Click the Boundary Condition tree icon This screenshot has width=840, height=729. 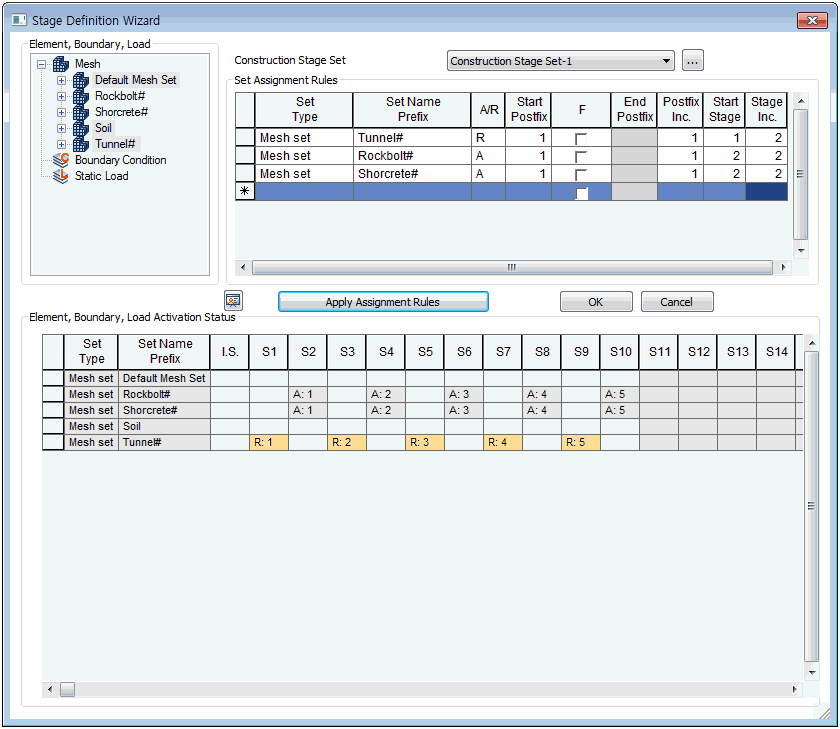(61, 160)
